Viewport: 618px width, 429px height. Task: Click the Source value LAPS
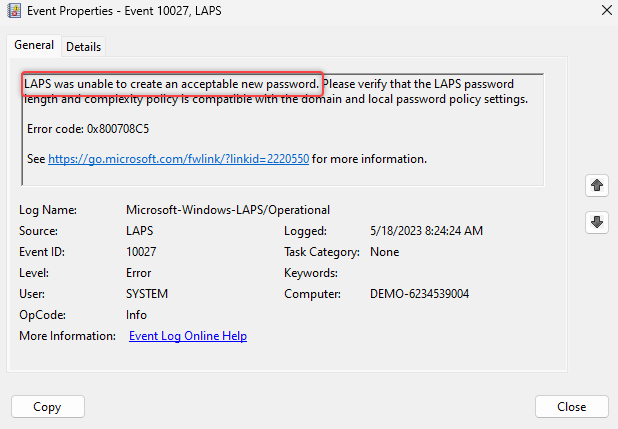point(140,231)
